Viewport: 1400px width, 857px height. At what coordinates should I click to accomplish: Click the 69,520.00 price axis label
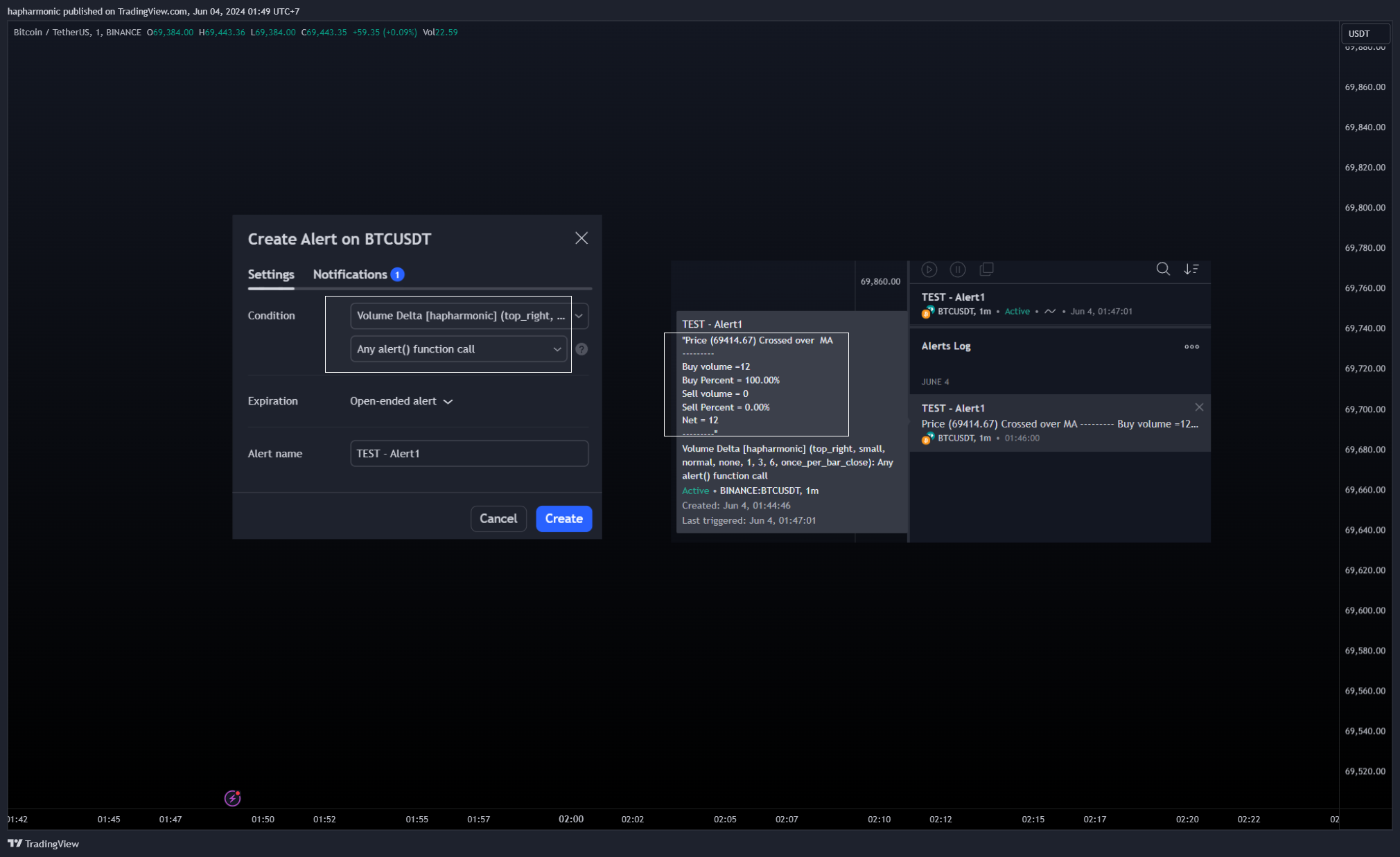[x=1365, y=772]
